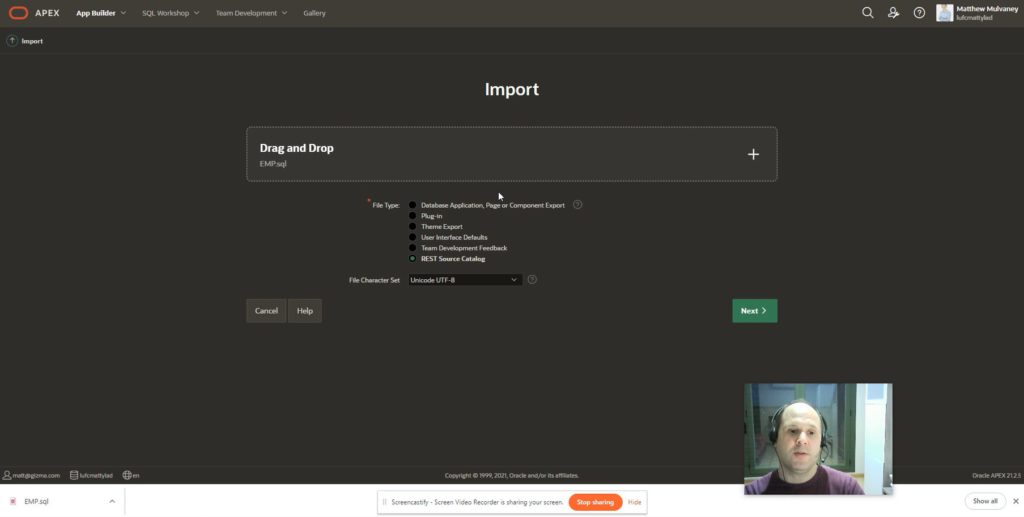
Task: Click Stop sharing in Screencastify bar
Action: [595, 502]
